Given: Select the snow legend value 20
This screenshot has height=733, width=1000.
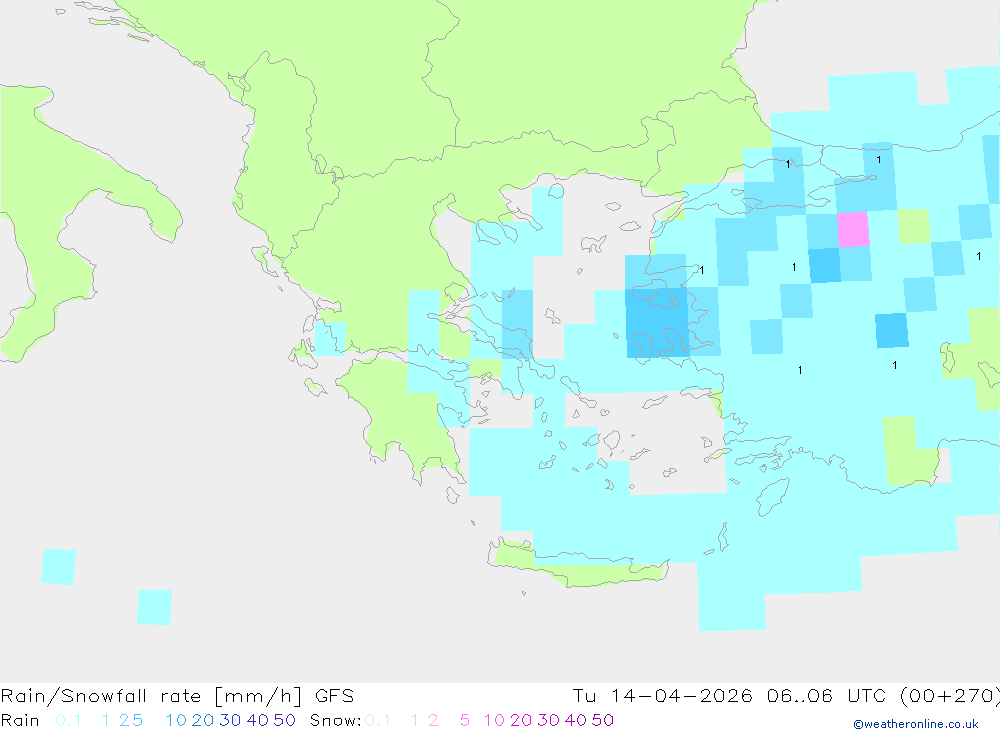Looking at the screenshot, I should (x=521, y=720).
